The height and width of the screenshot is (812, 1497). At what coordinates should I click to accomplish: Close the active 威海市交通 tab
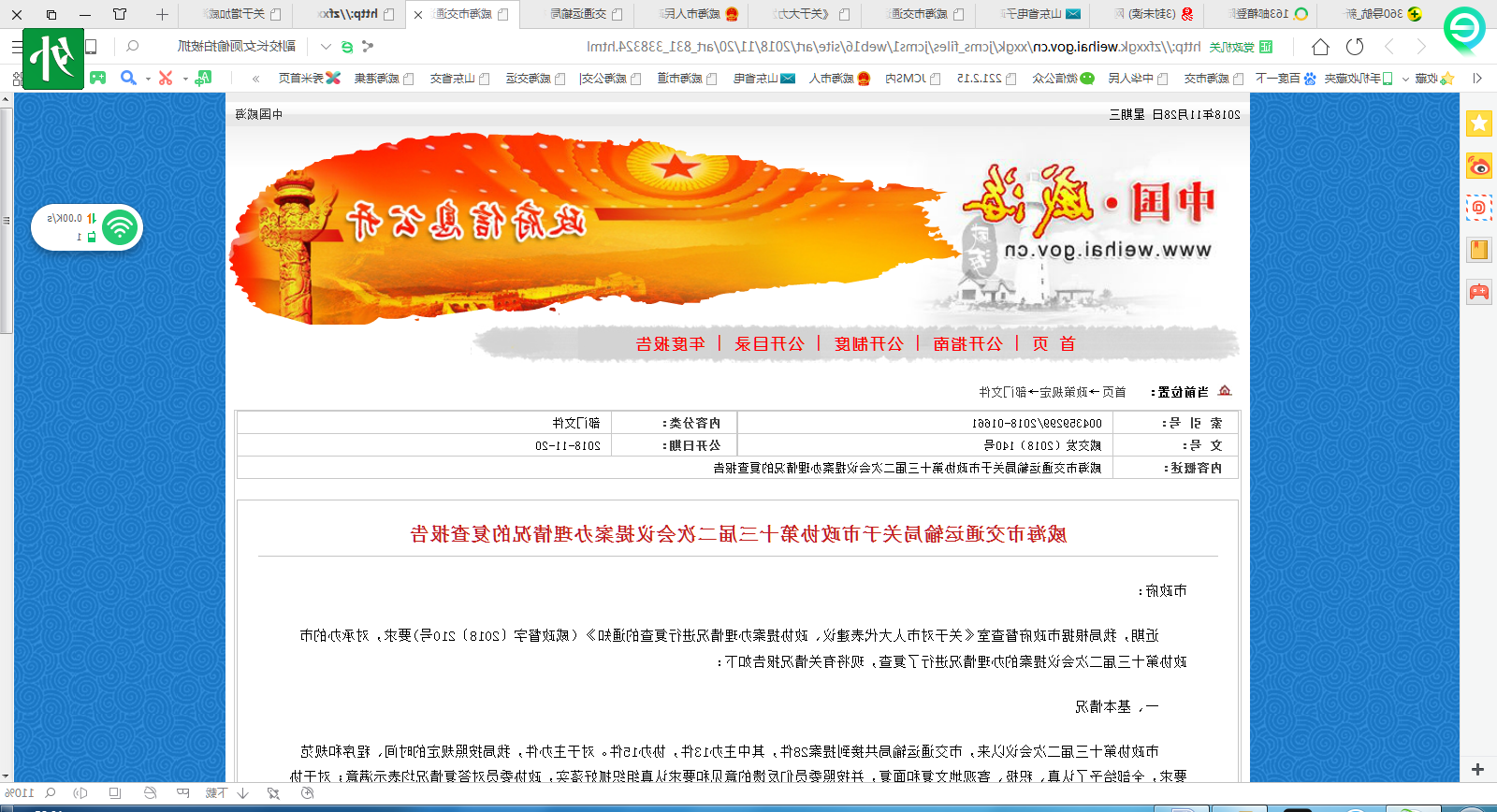417,15
